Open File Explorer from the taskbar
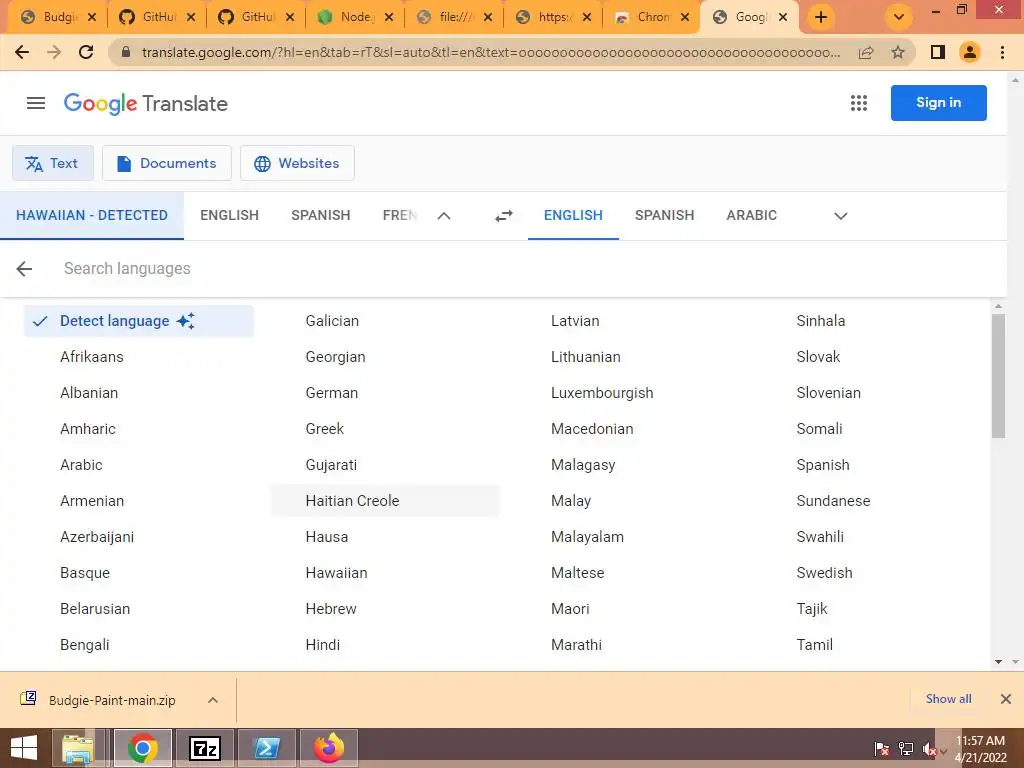The image size is (1024, 768). point(78,748)
